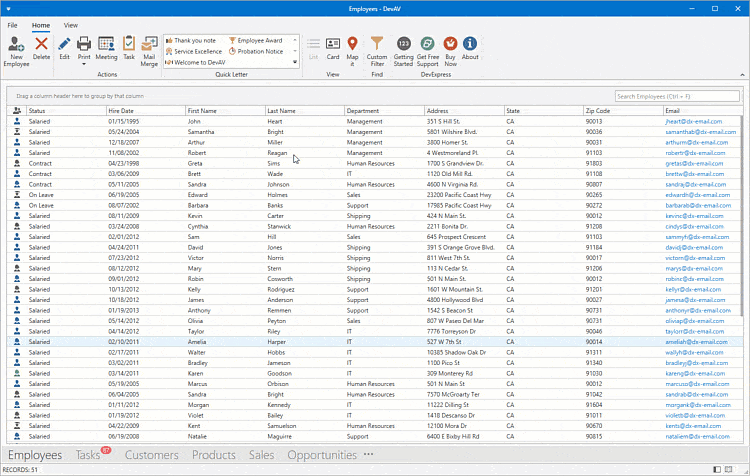The height and width of the screenshot is (476, 750).
Task: Click inside the Search Employees field
Action: [676, 96]
